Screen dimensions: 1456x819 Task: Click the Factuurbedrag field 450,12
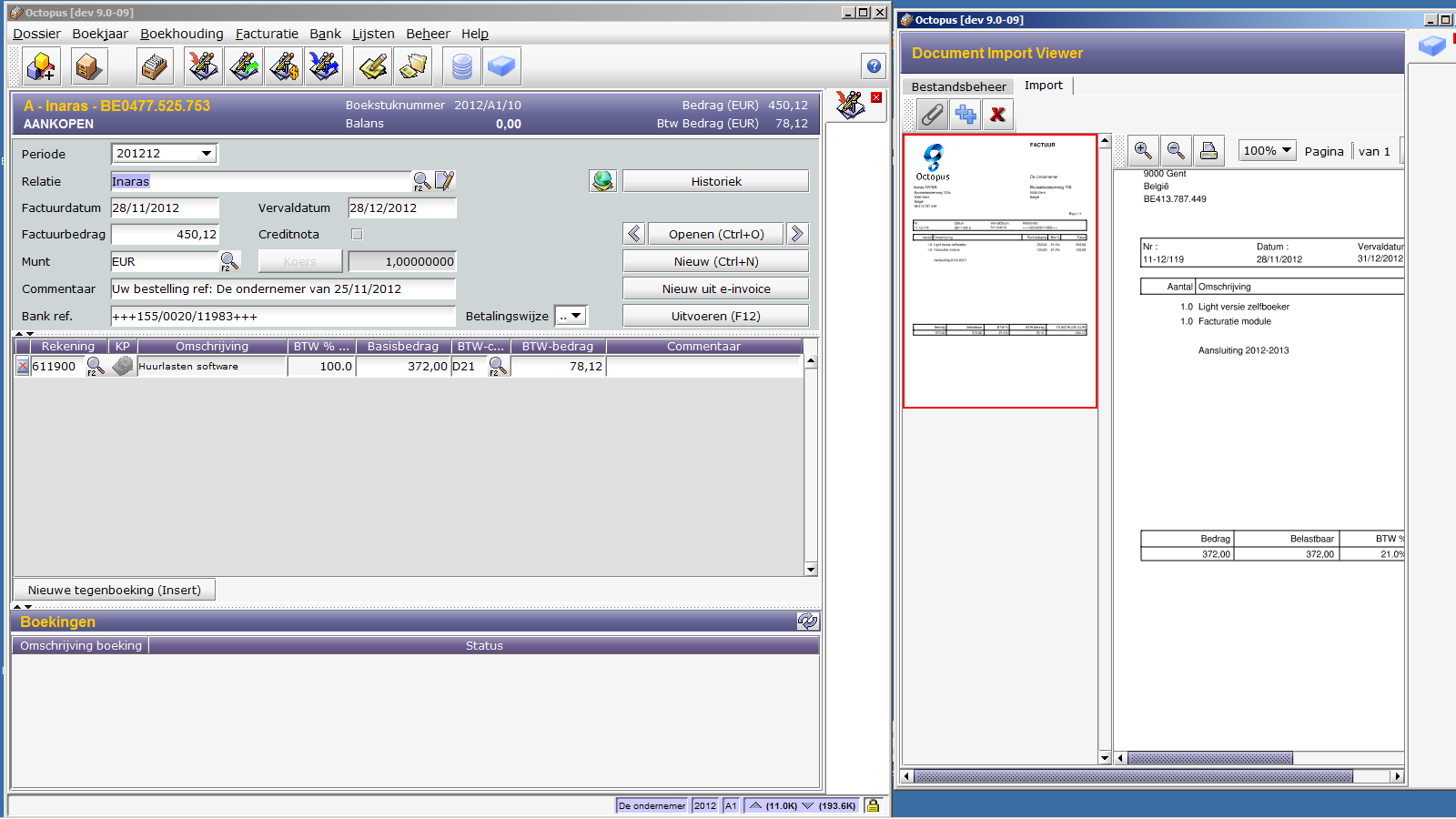[165, 234]
